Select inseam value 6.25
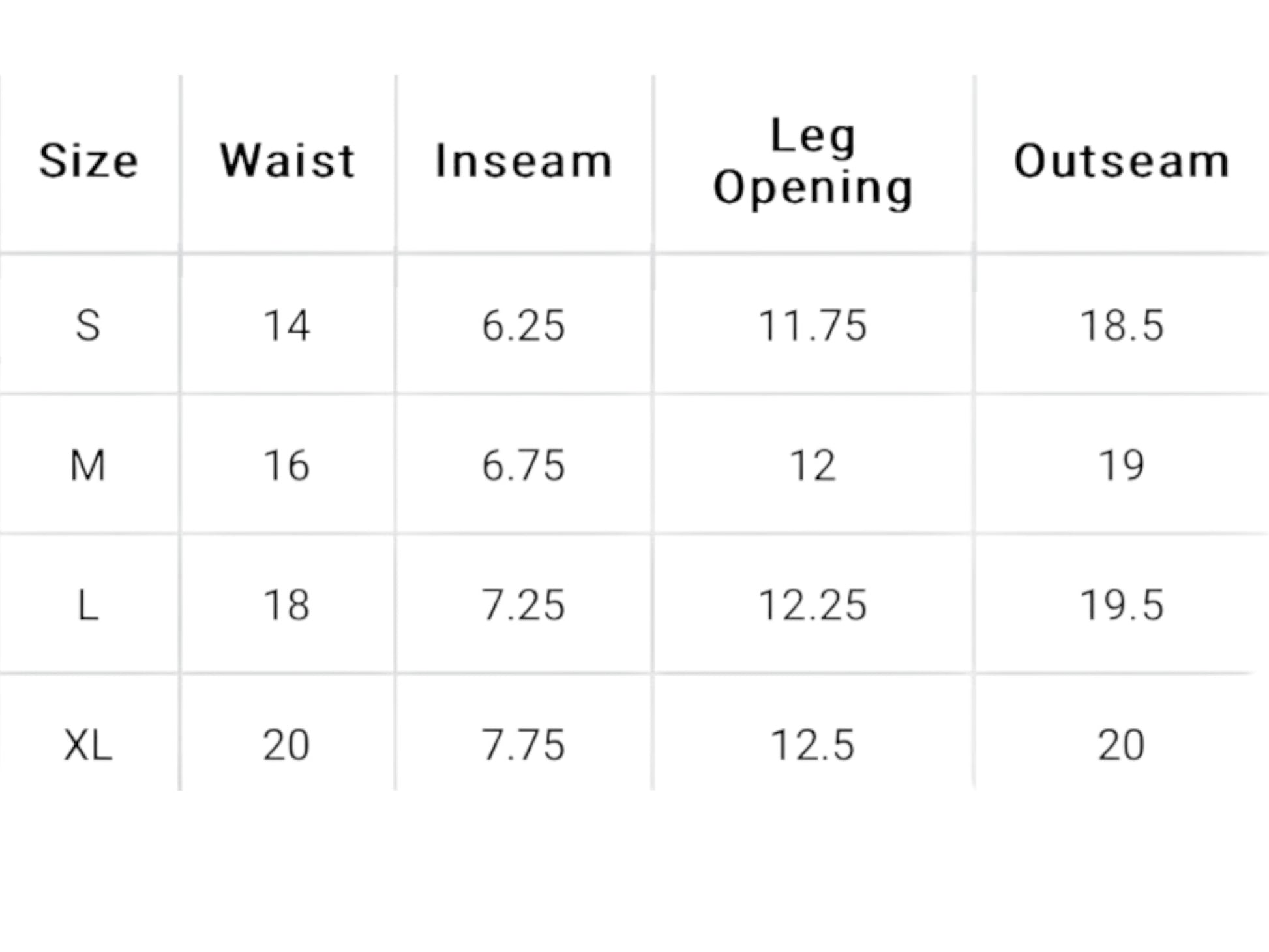This screenshot has width=1269, height=952. [x=523, y=325]
